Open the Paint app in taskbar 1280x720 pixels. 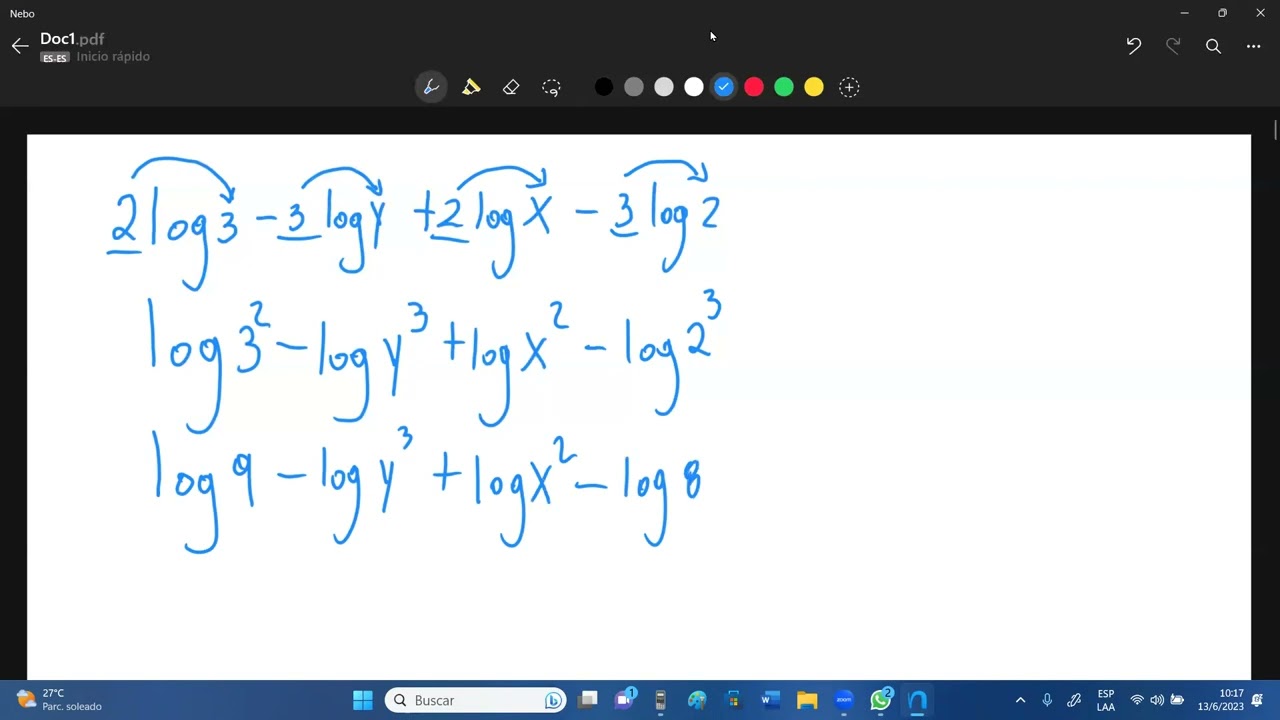pyautogui.click(x=697, y=700)
